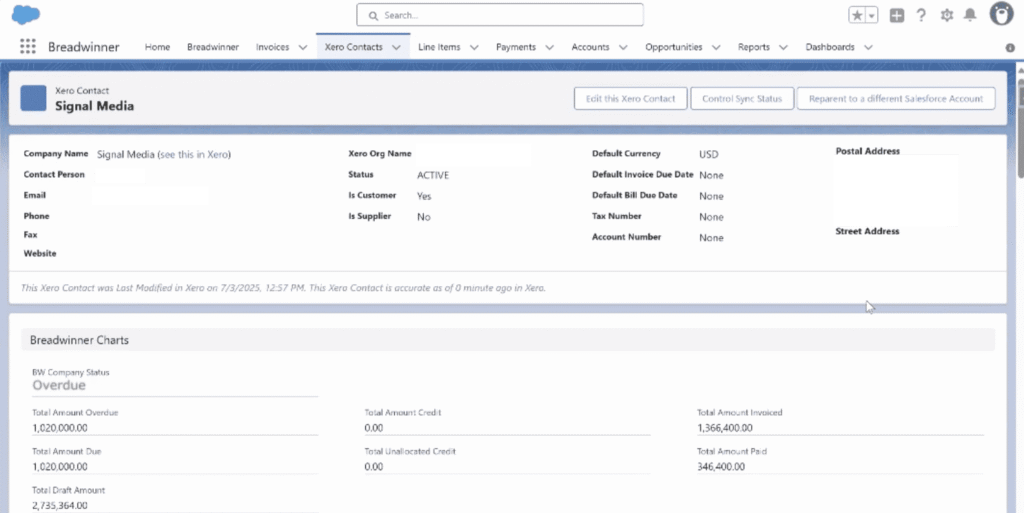The image size is (1024, 513).
Task: Open the Payments tab
Action: click(516, 47)
